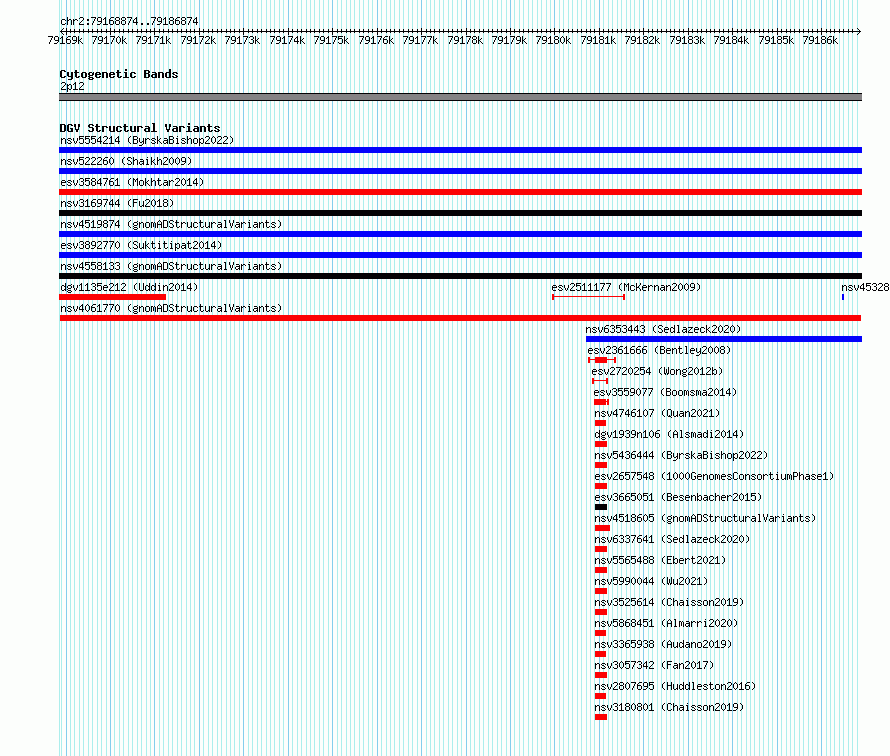Select the esv3892770 (Suktitipat2014) label

141,245
